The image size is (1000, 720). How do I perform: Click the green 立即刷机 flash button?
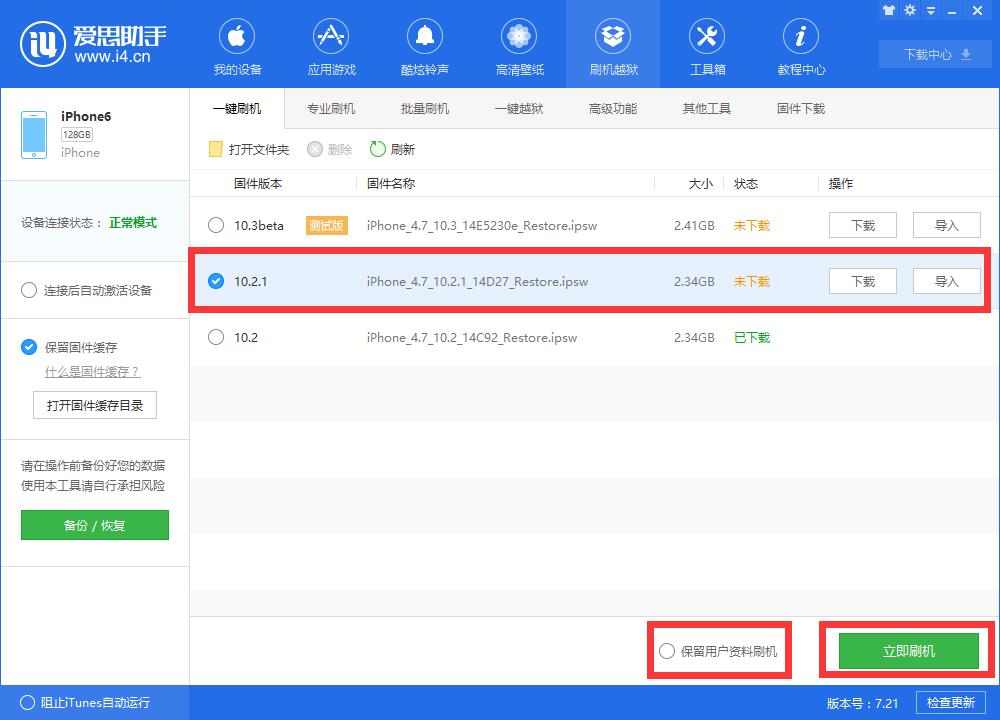click(x=904, y=650)
